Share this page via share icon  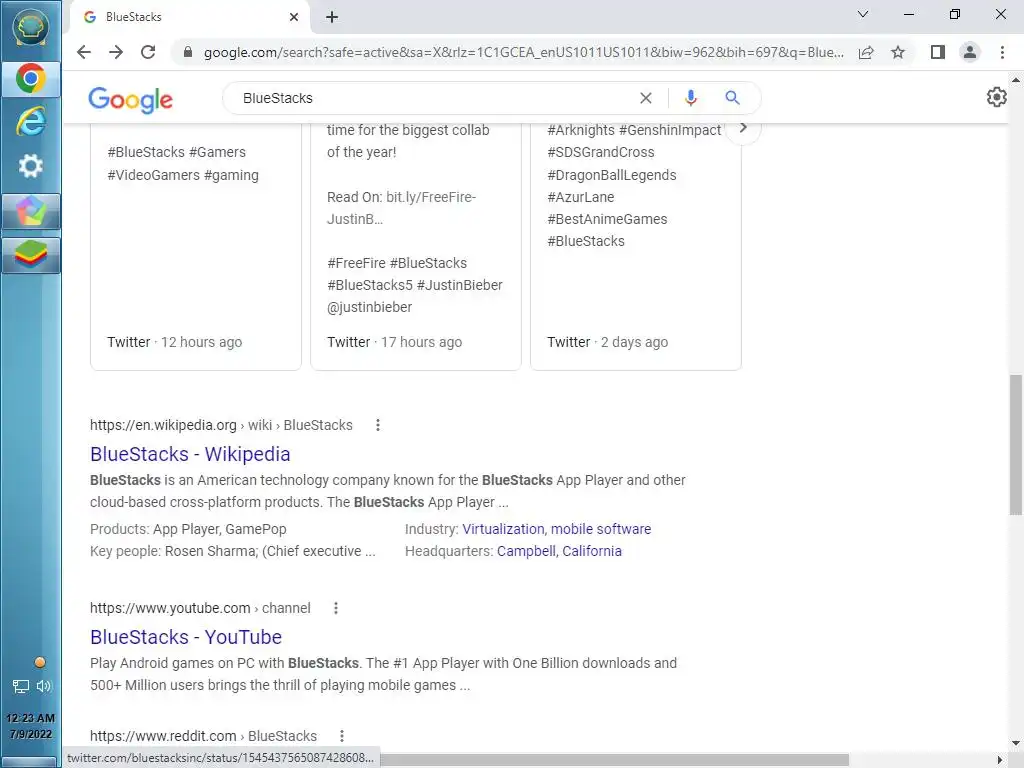[866, 52]
